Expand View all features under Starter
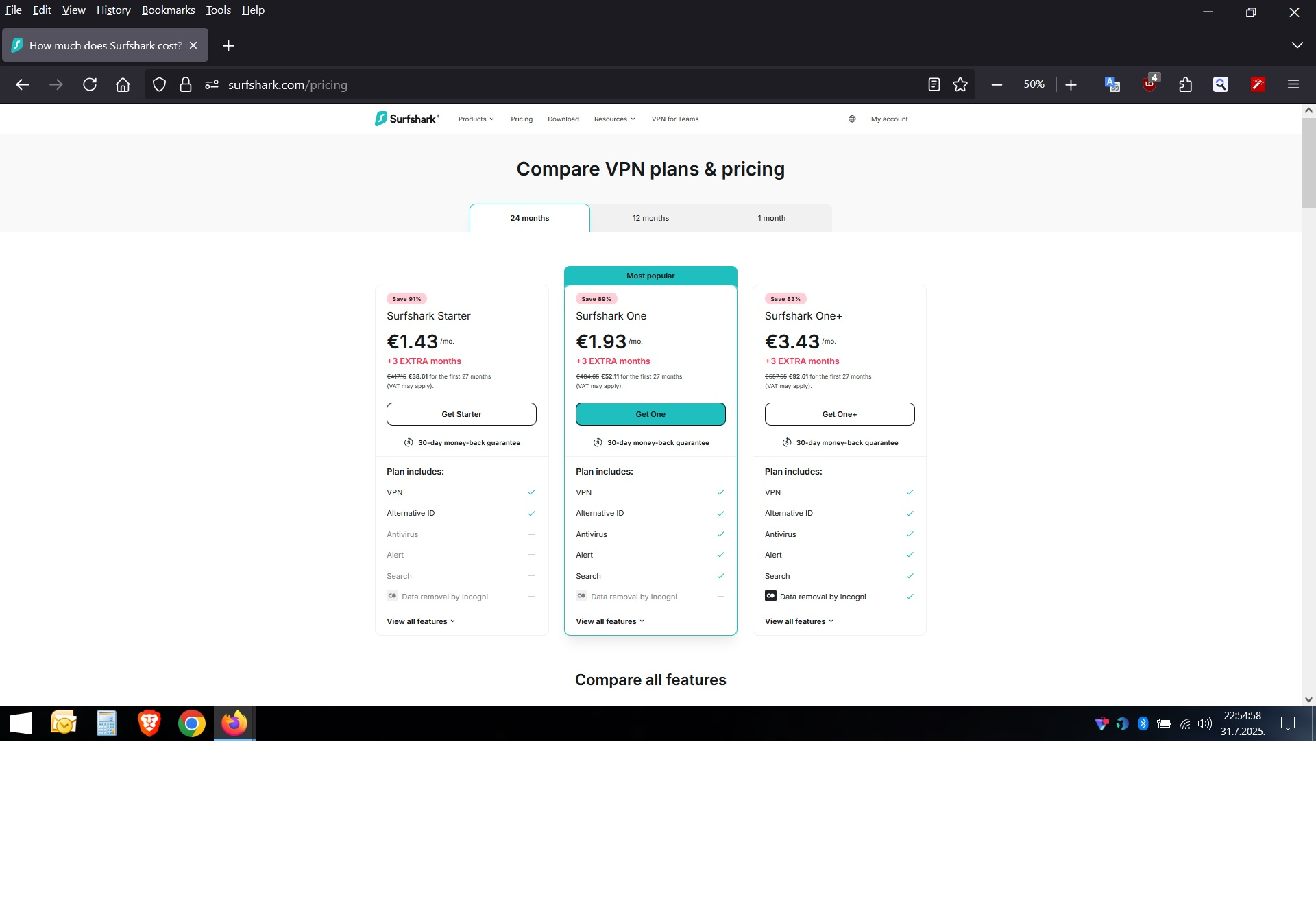 [x=420, y=621]
